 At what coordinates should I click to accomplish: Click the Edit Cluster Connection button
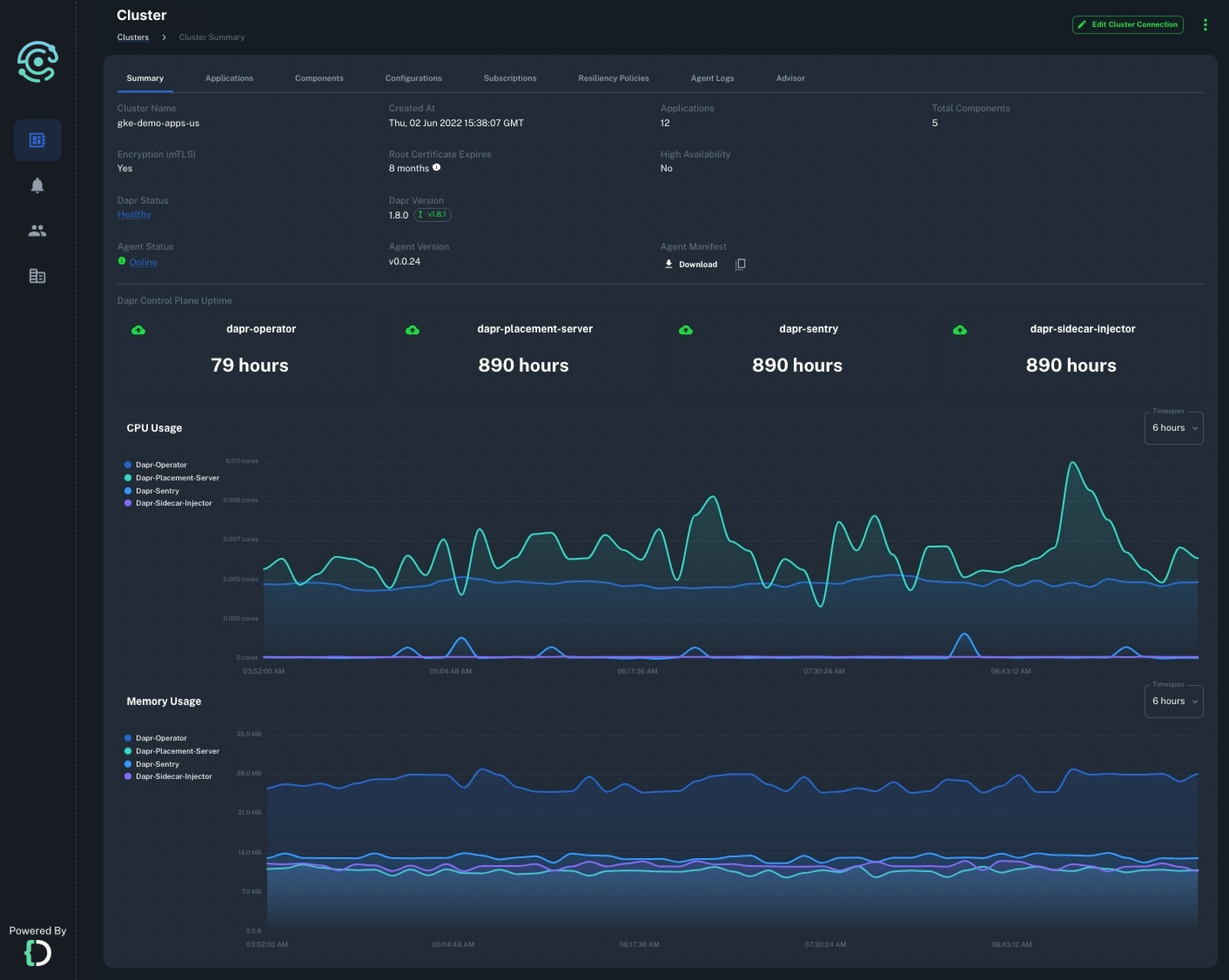pyautogui.click(x=1127, y=24)
